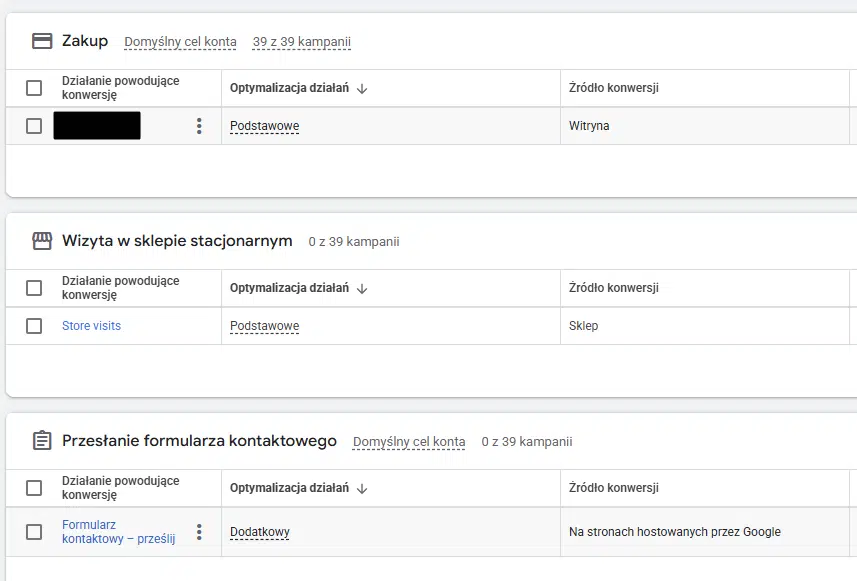Click the Dodatkowy link in the form row
857x581 pixels.
[259, 531]
